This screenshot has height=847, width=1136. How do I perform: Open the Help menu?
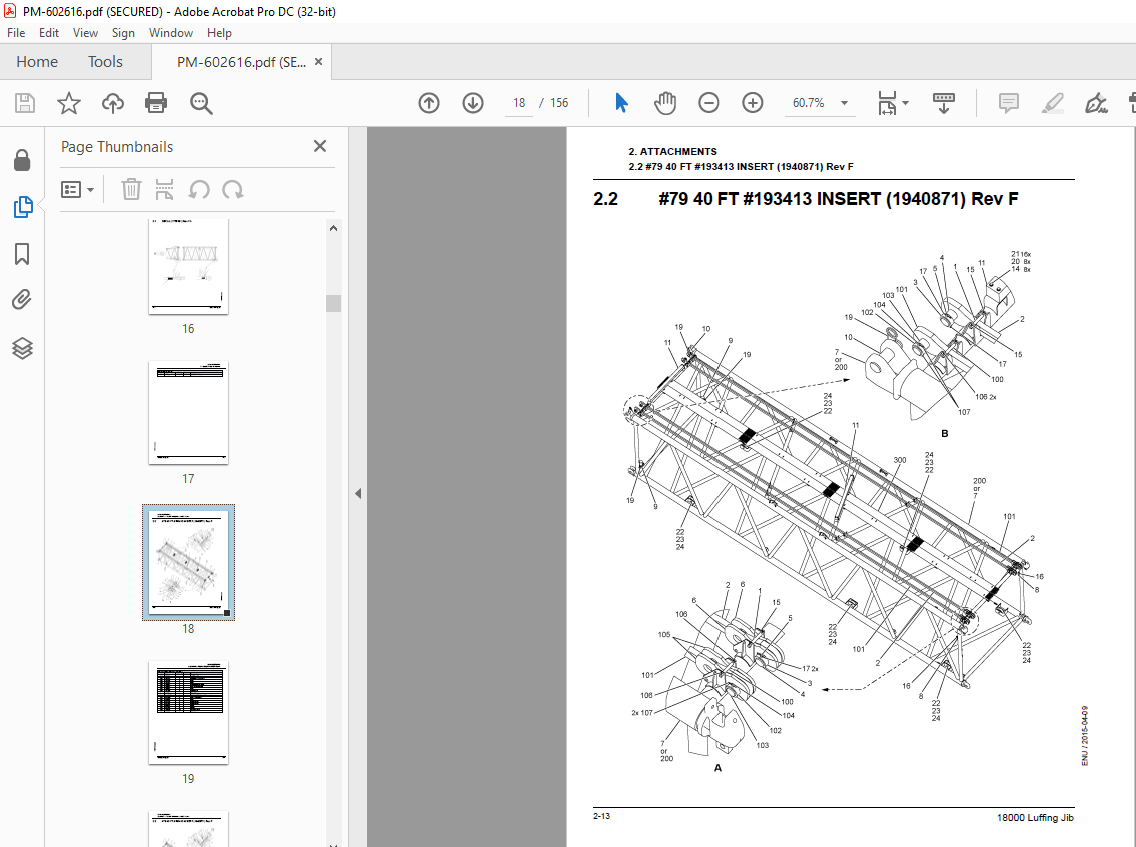[x=220, y=33]
